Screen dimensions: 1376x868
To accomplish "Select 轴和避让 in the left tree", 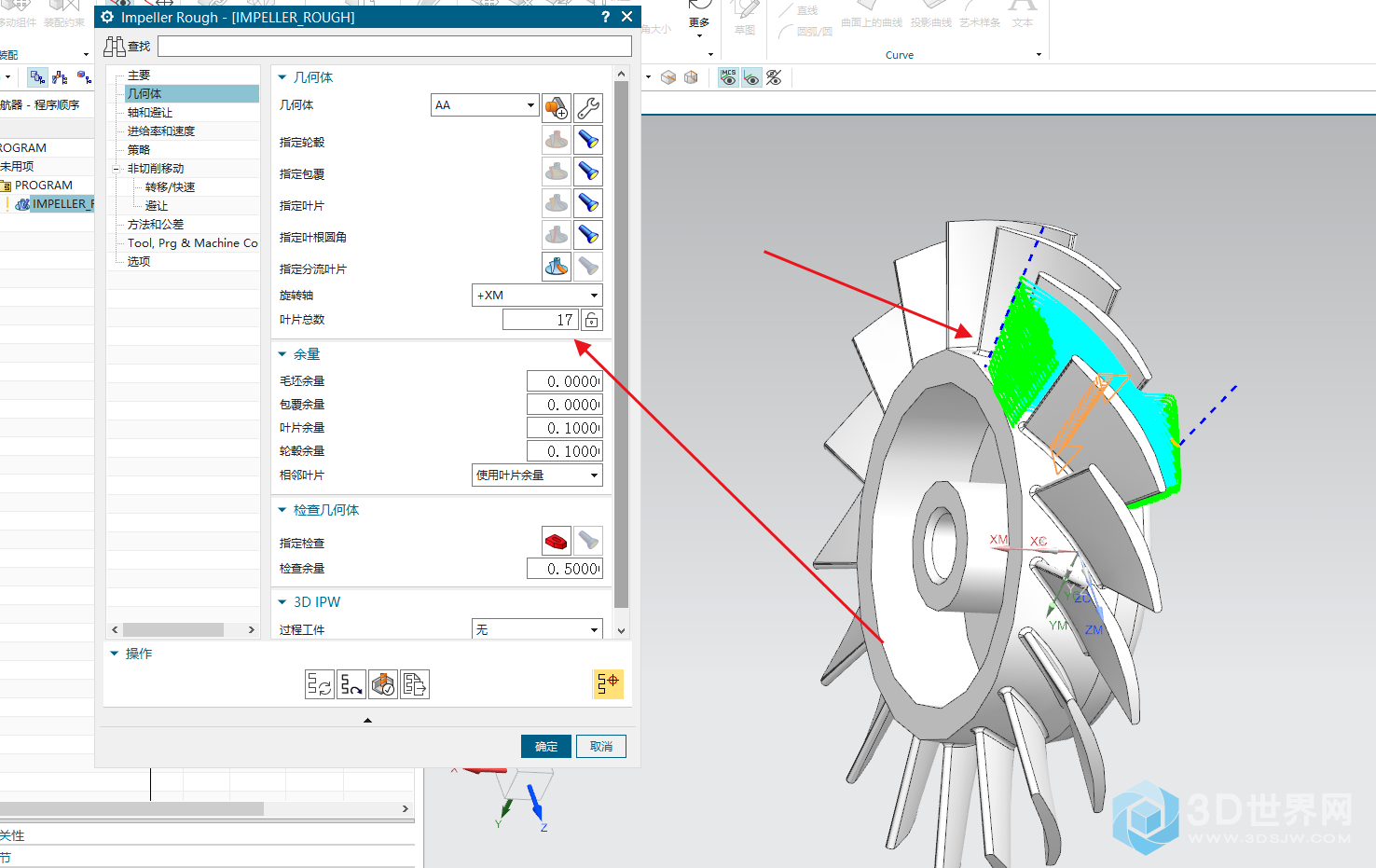I will pos(150,113).
